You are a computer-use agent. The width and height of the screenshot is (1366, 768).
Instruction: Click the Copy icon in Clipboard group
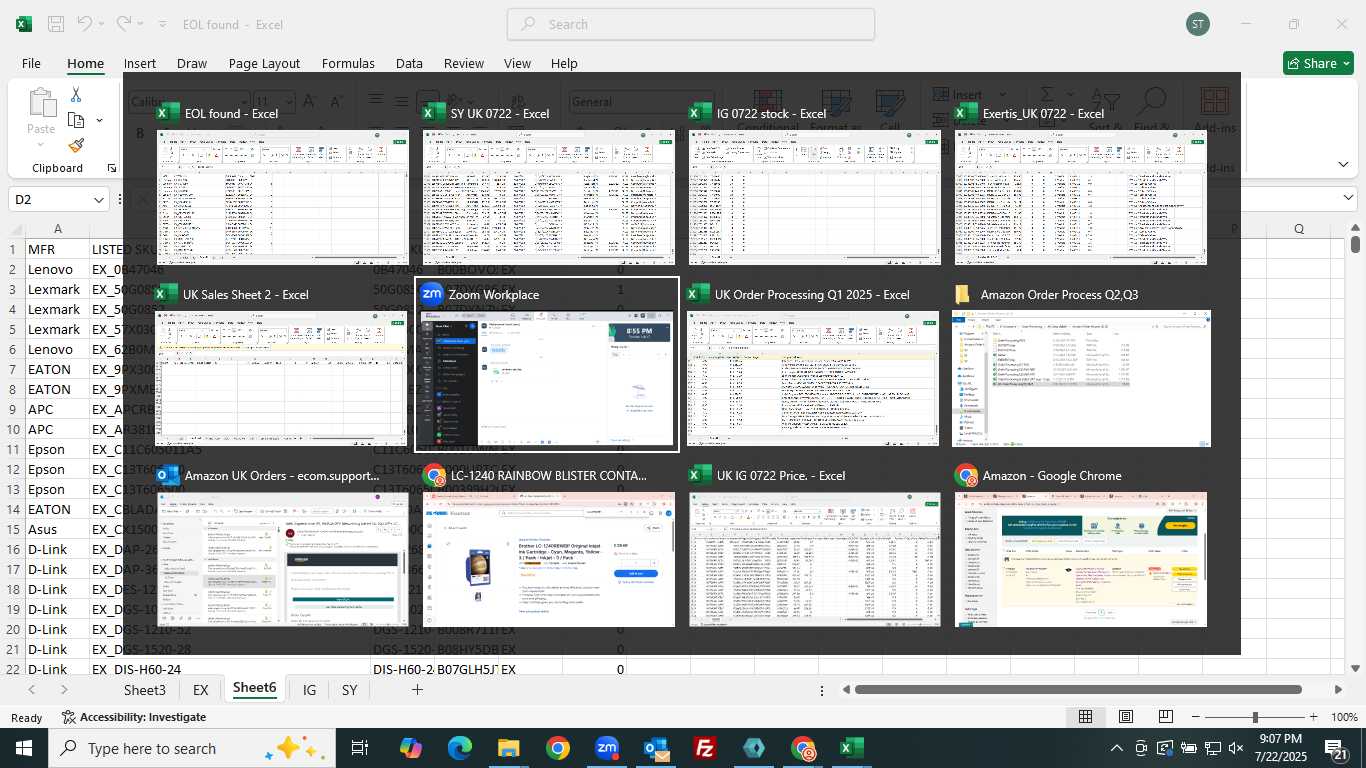click(x=76, y=120)
